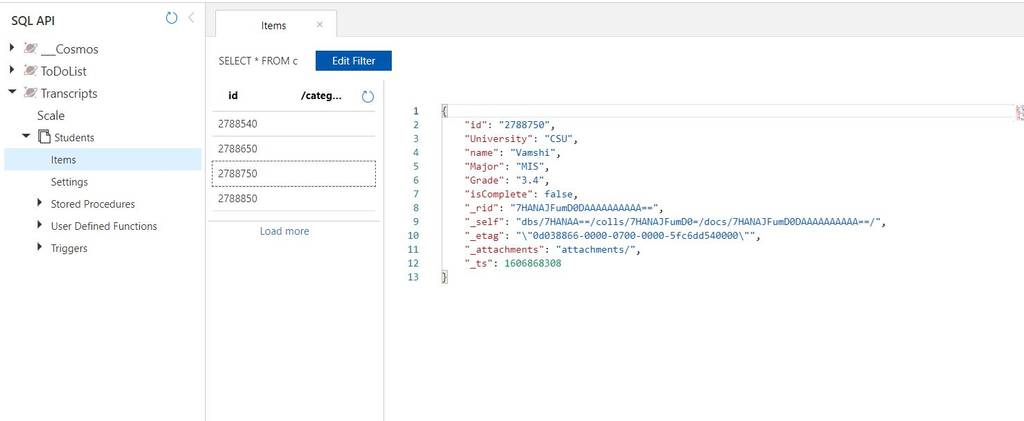Click the "_etag" line in editor
This screenshot has height=421, width=1024.
coord(613,236)
